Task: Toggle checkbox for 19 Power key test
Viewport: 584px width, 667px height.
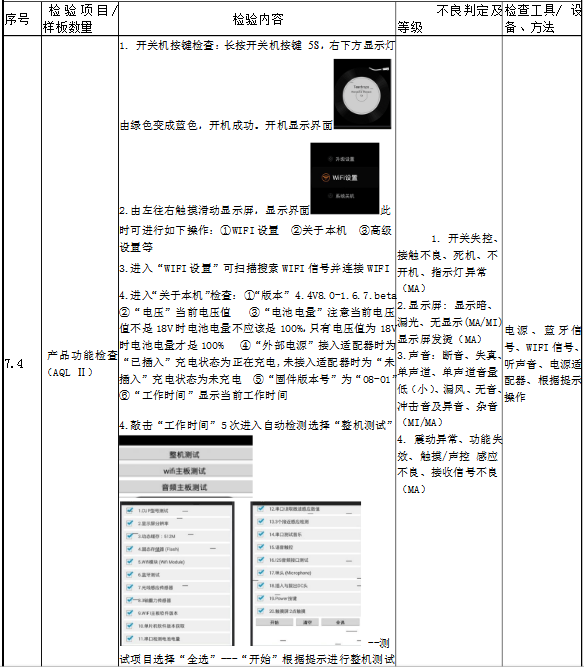Action: [x=261, y=598]
